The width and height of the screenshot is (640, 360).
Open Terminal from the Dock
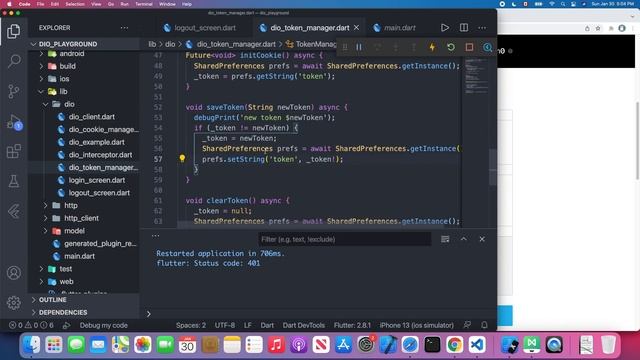point(432,345)
